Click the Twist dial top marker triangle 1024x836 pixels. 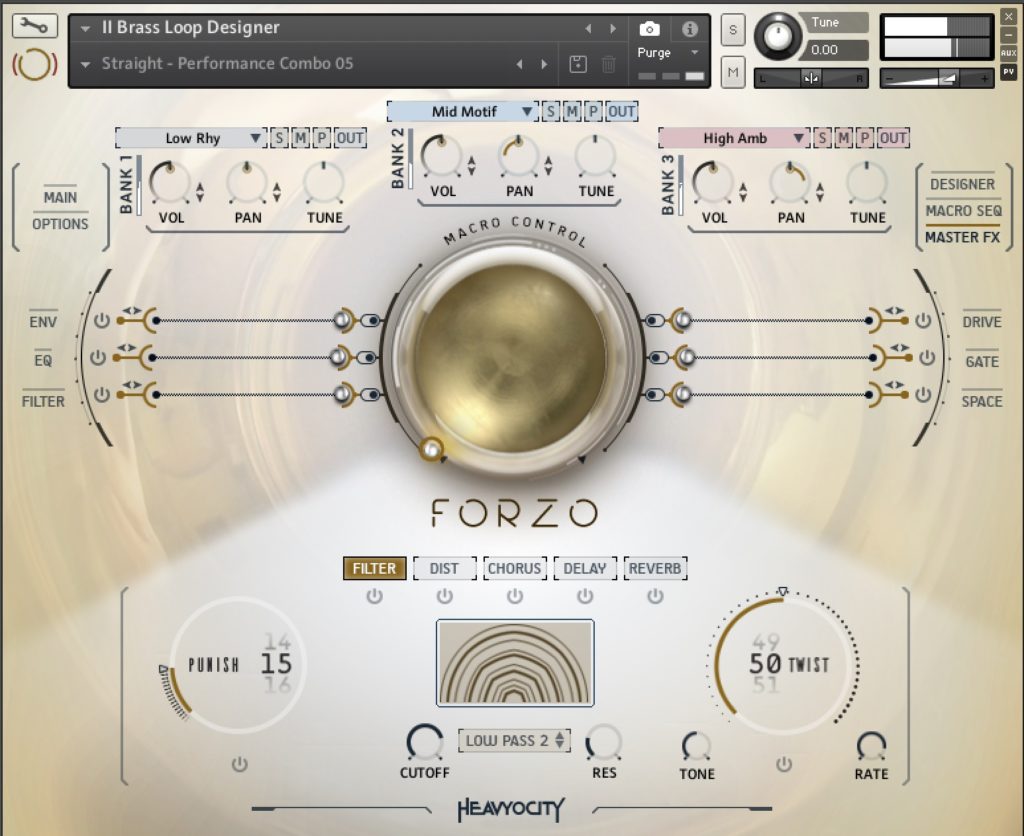[x=782, y=592]
